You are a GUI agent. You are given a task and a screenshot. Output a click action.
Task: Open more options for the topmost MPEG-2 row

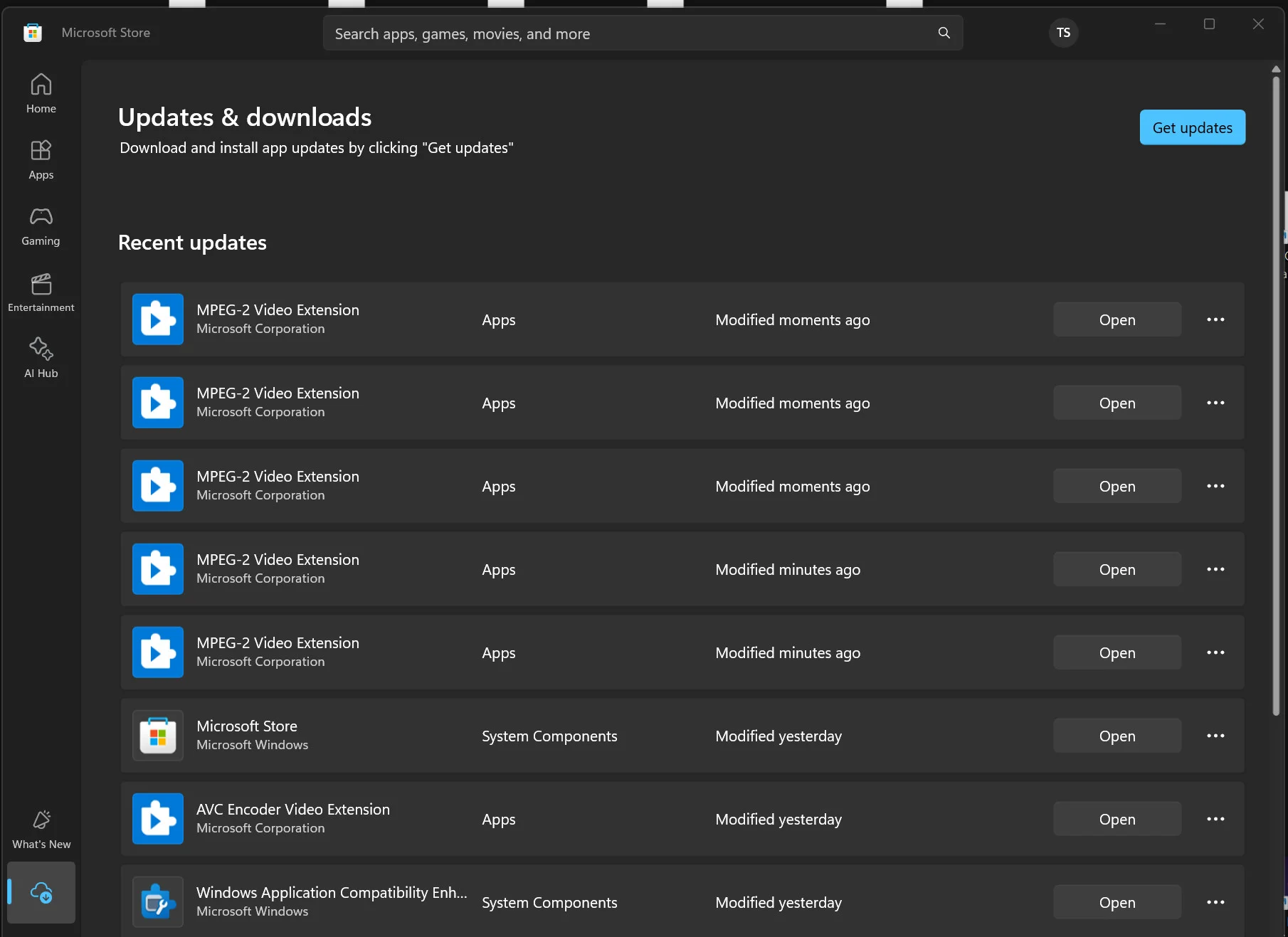(x=1215, y=319)
